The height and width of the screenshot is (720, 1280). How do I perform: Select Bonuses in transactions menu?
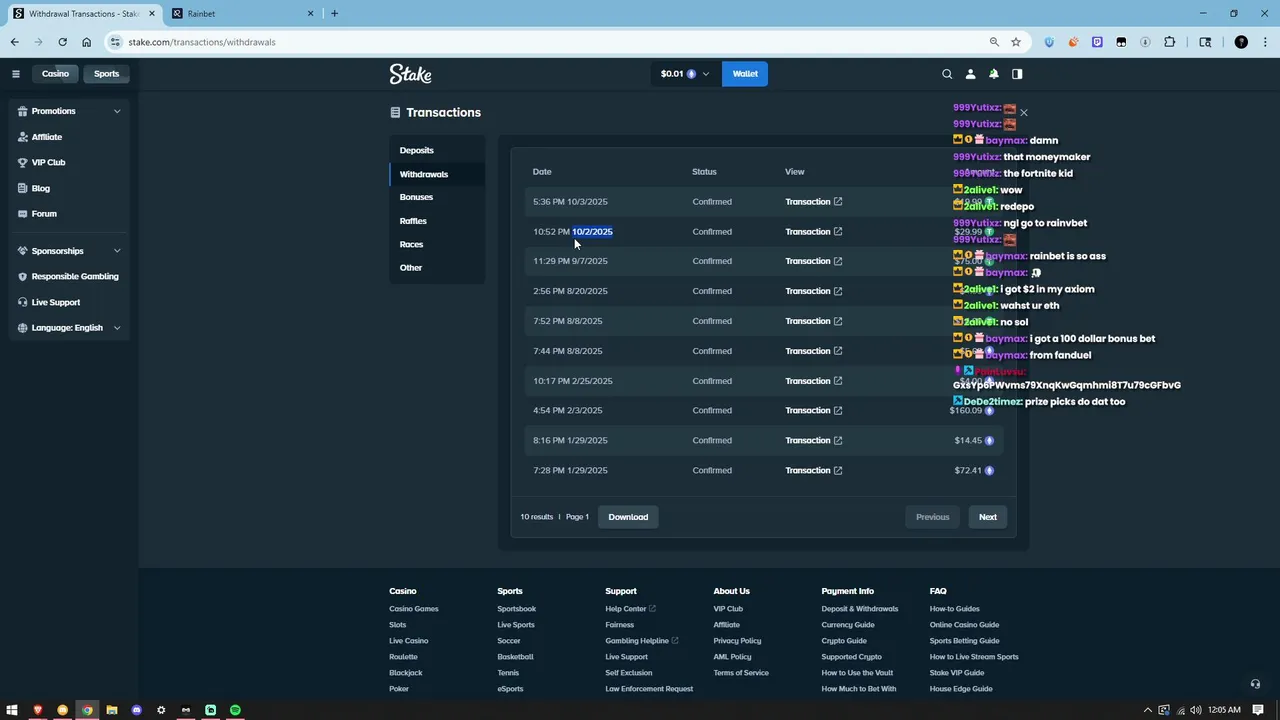point(437,197)
